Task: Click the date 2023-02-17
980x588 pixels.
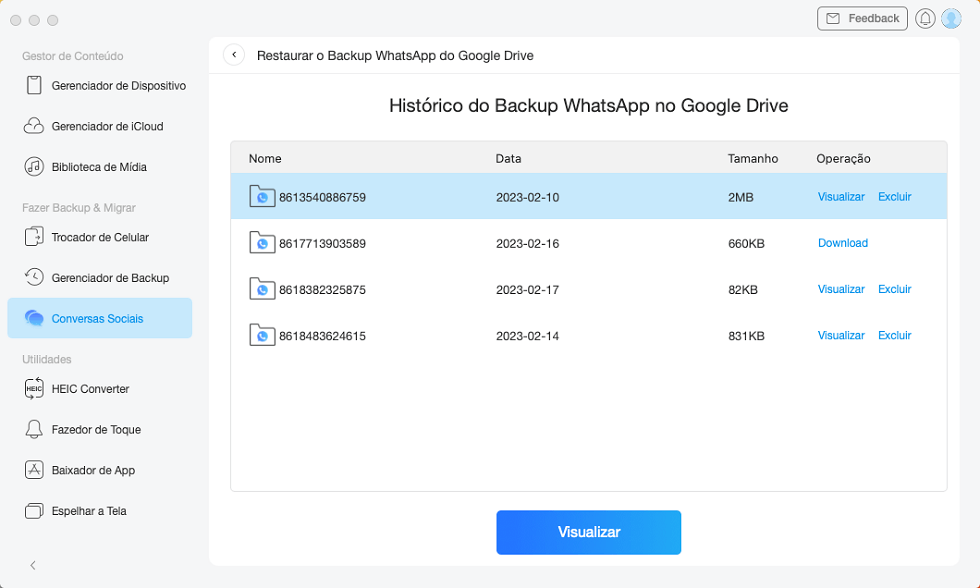Action: click(x=528, y=290)
